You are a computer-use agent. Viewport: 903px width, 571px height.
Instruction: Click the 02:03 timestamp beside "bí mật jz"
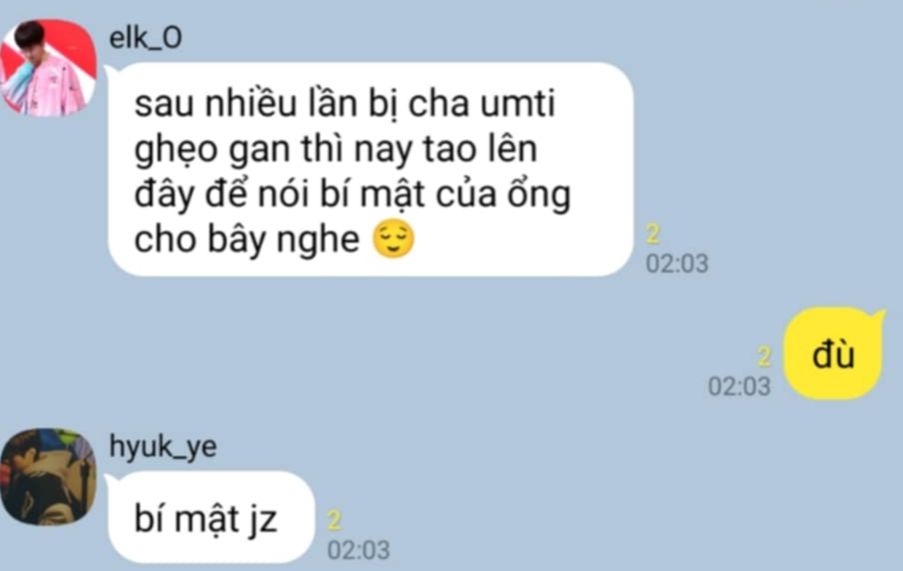click(358, 550)
